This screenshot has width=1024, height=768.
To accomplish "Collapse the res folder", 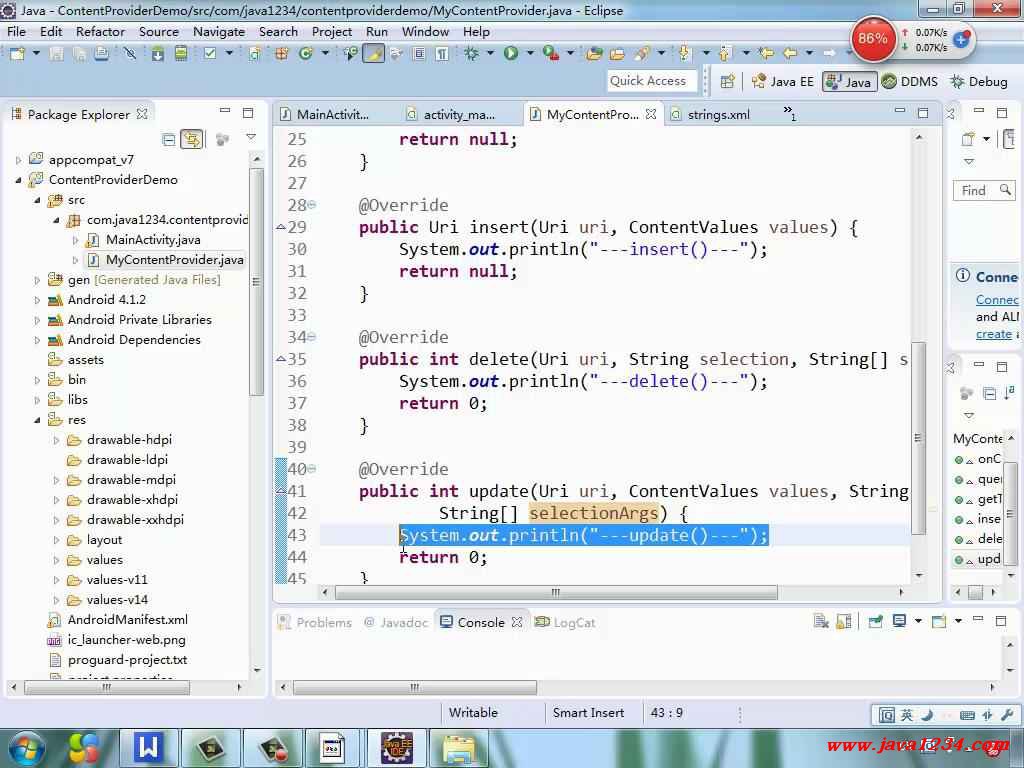I will (37, 420).
